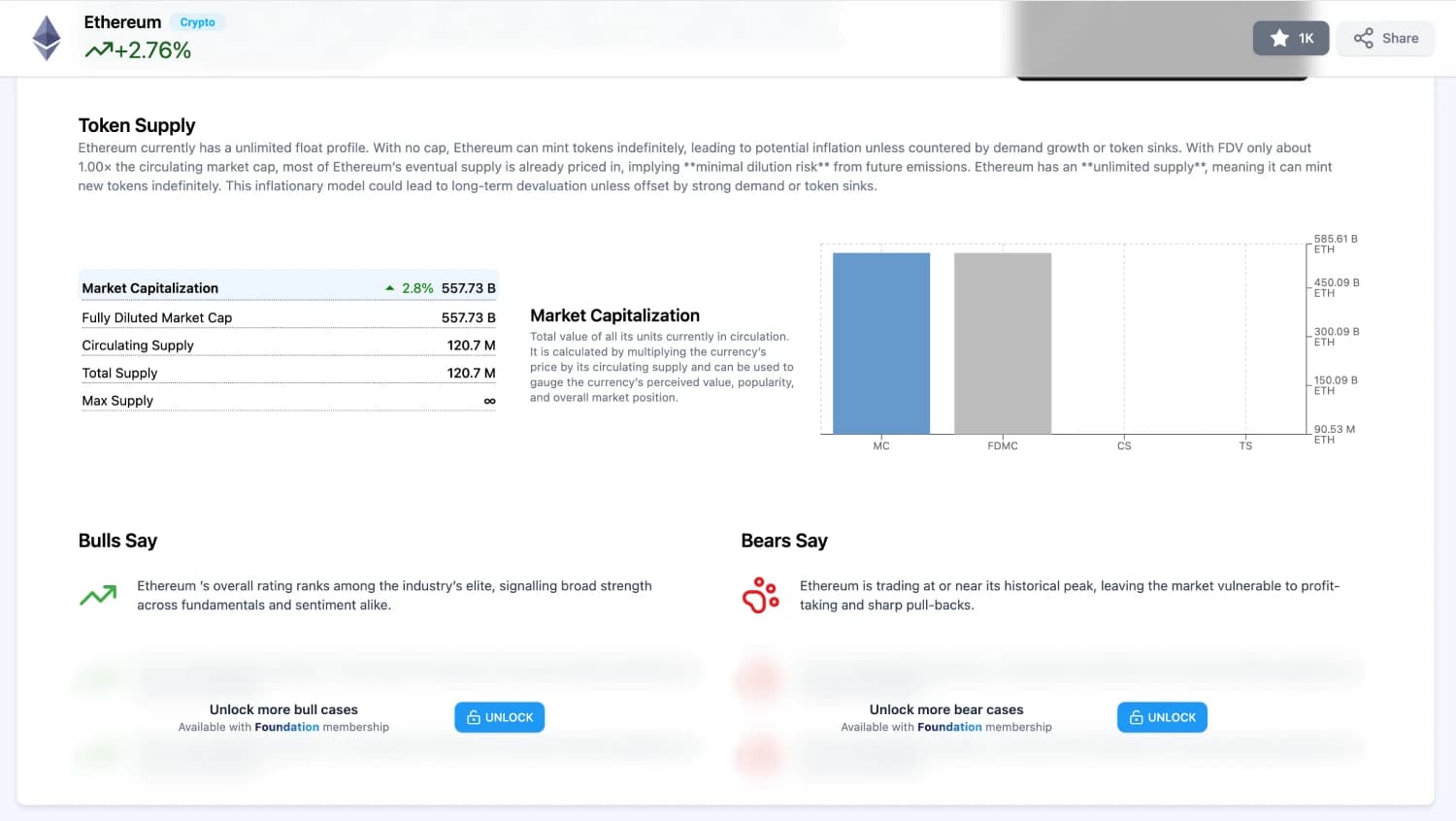Click the red bear icon in Bears Say

(x=760, y=594)
